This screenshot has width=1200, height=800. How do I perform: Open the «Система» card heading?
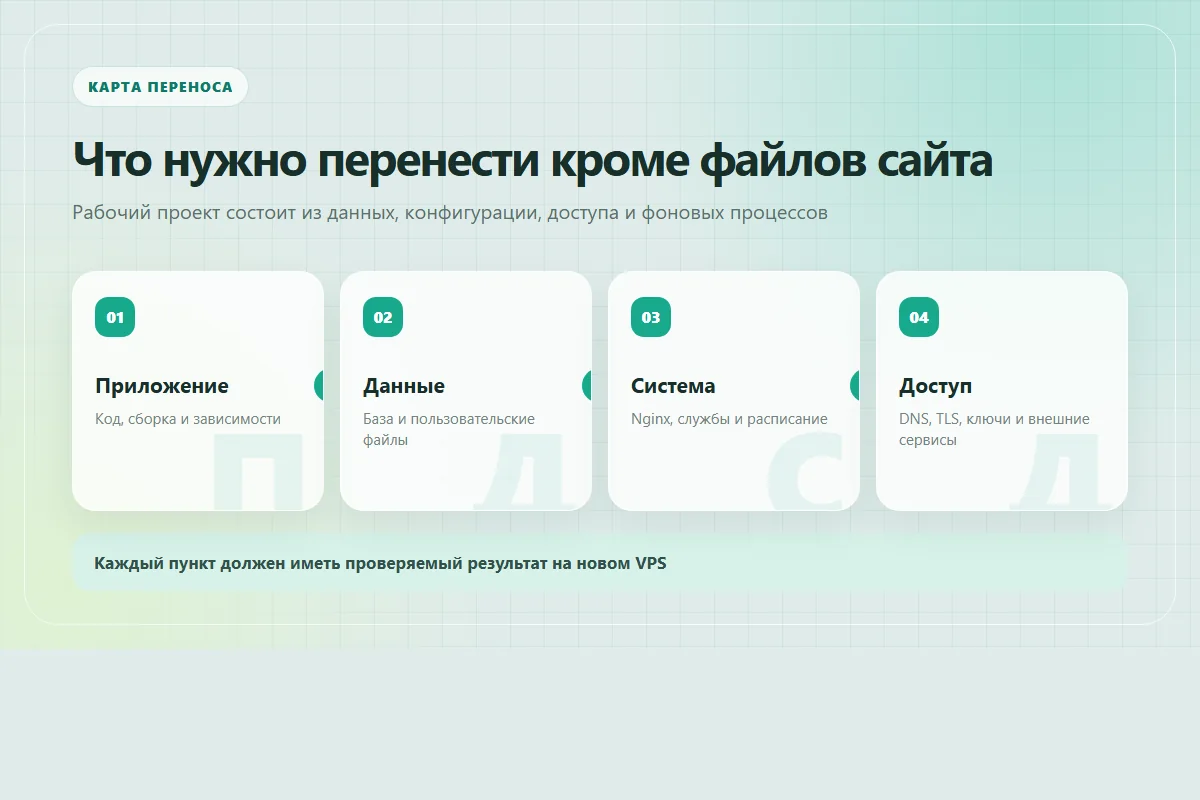(673, 386)
